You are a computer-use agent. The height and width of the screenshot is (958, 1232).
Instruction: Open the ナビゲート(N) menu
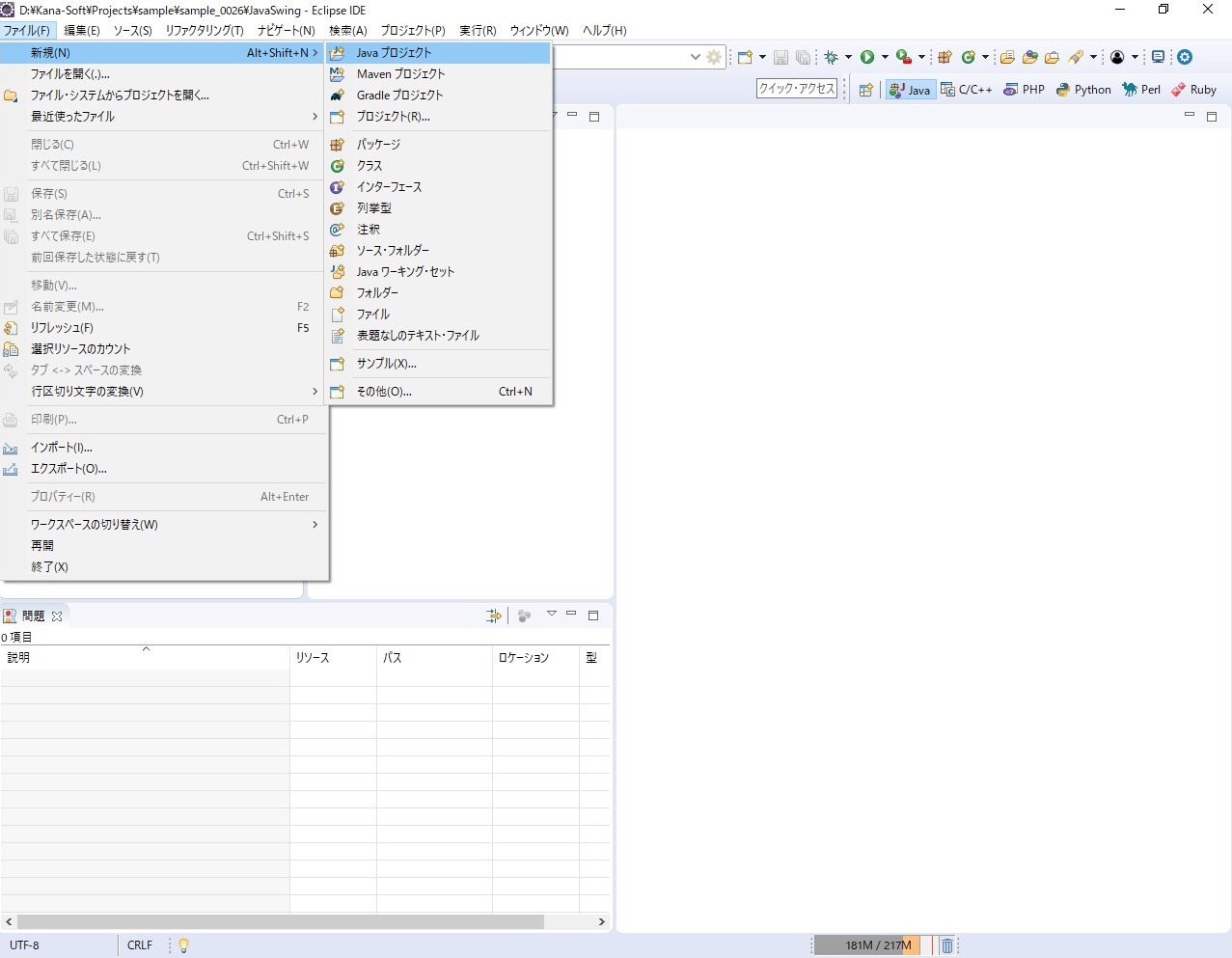(x=287, y=31)
